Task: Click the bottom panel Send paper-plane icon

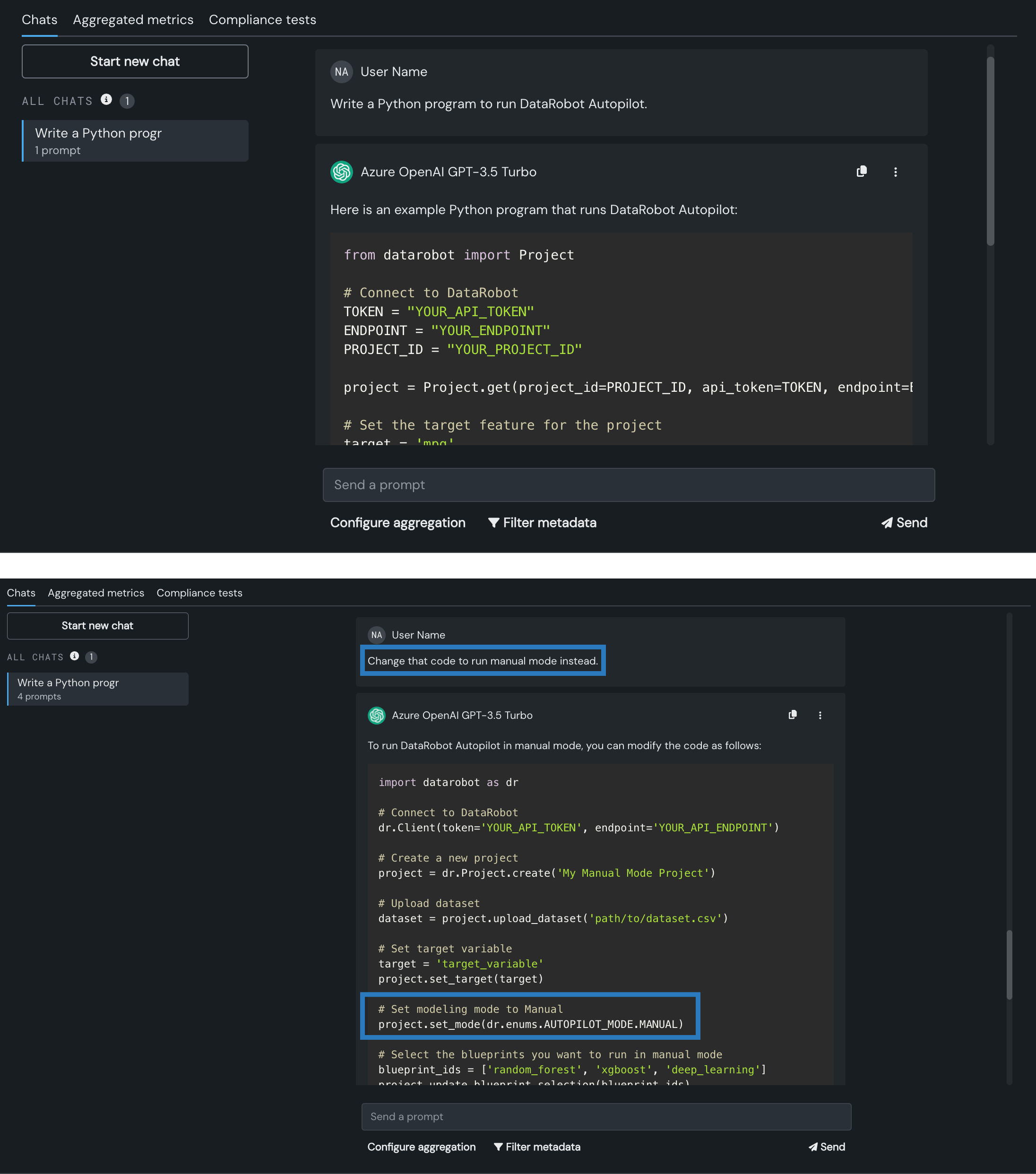Action: click(x=813, y=1147)
